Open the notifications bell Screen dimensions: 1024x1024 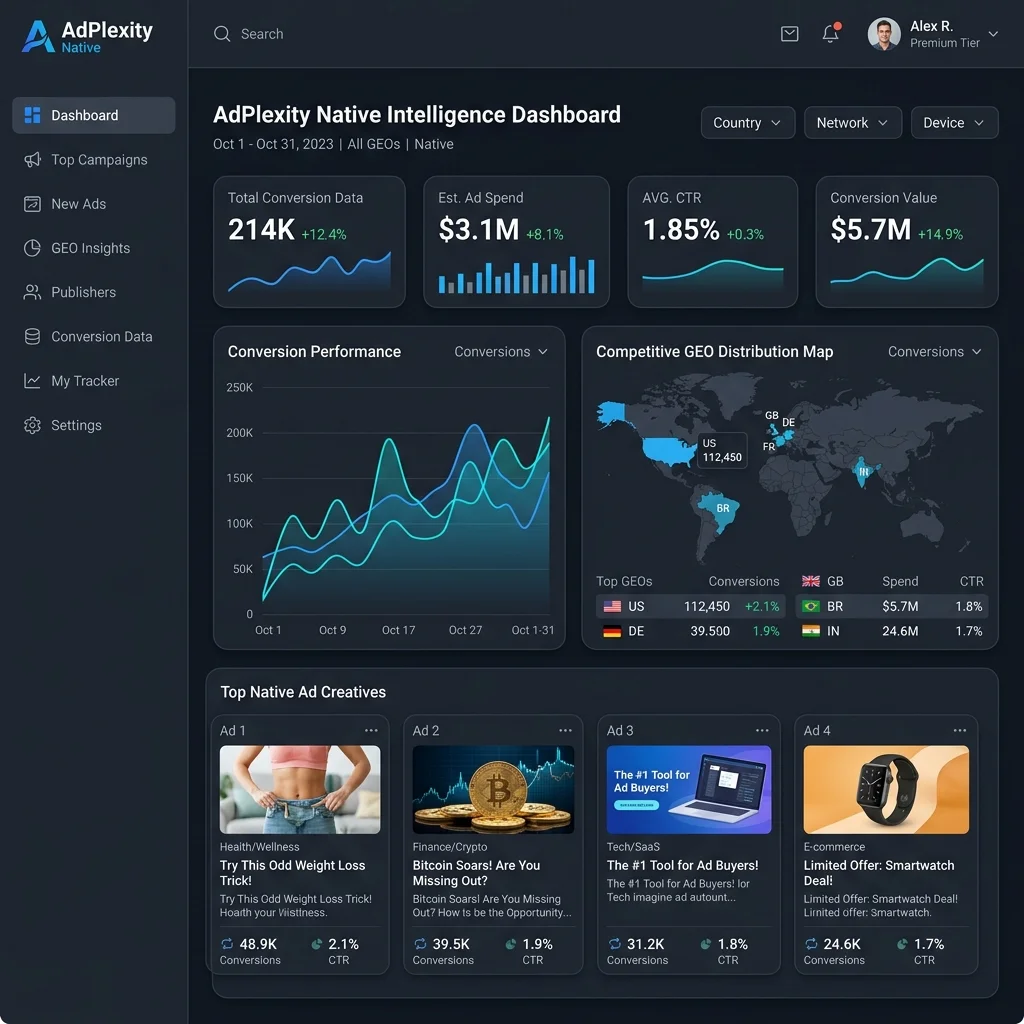pyautogui.click(x=831, y=33)
